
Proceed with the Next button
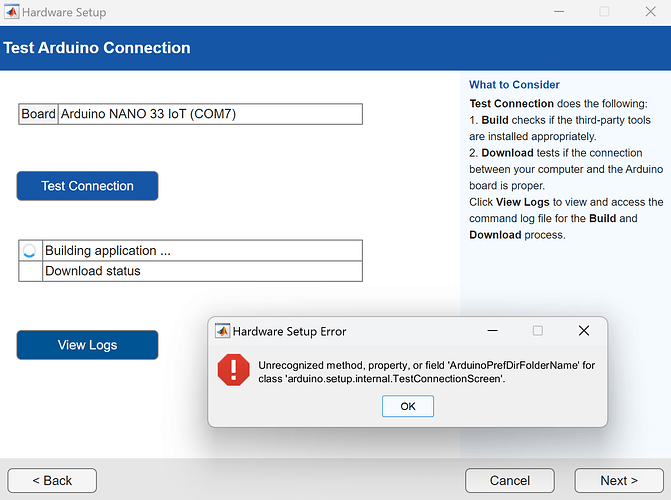pyautogui.click(x=619, y=480)
